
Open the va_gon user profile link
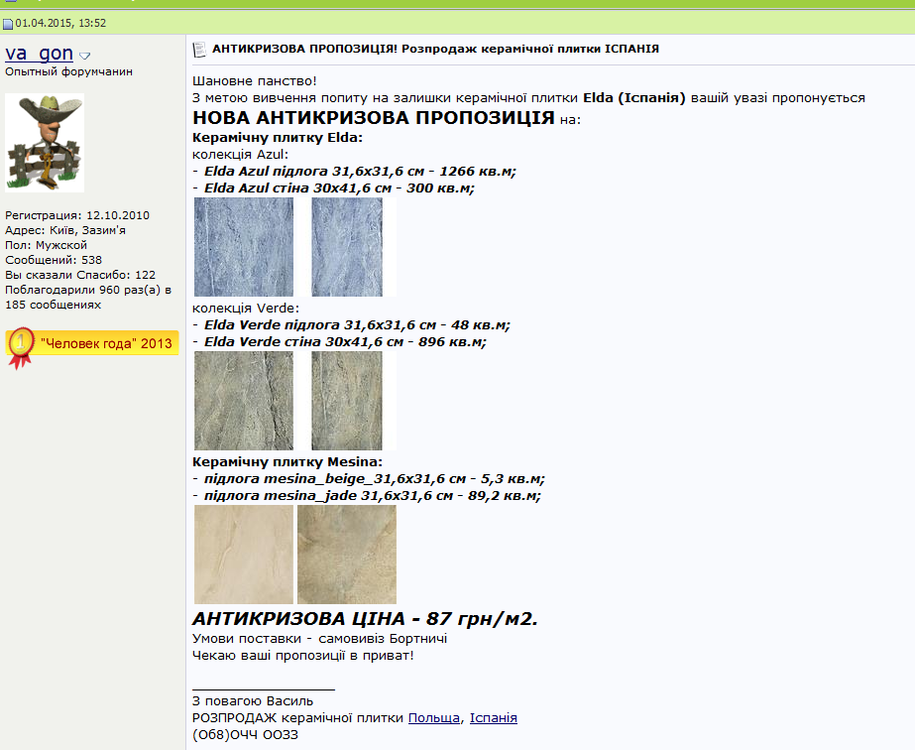[38, 54]
